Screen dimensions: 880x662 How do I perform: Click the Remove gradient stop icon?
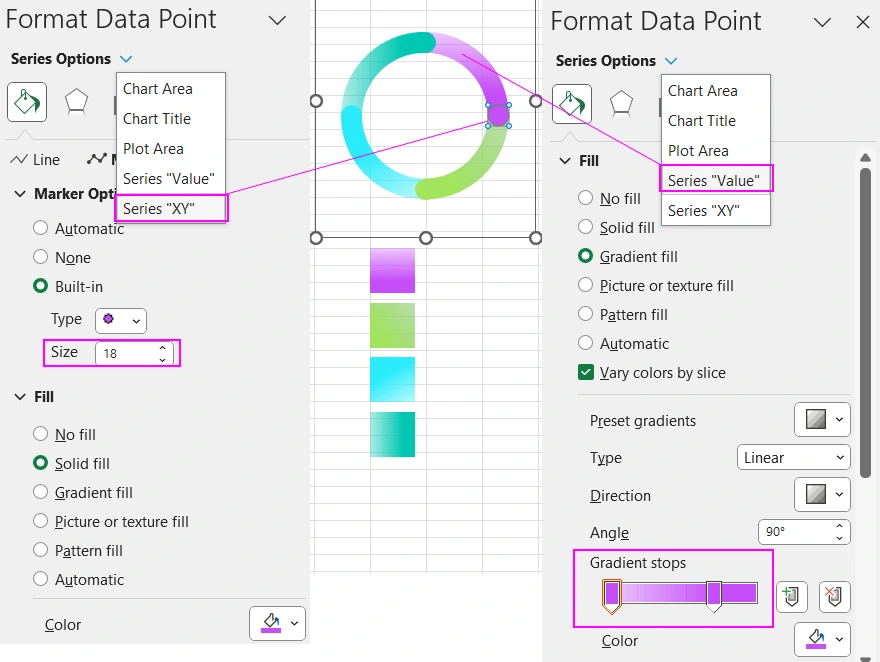(835, 596)
